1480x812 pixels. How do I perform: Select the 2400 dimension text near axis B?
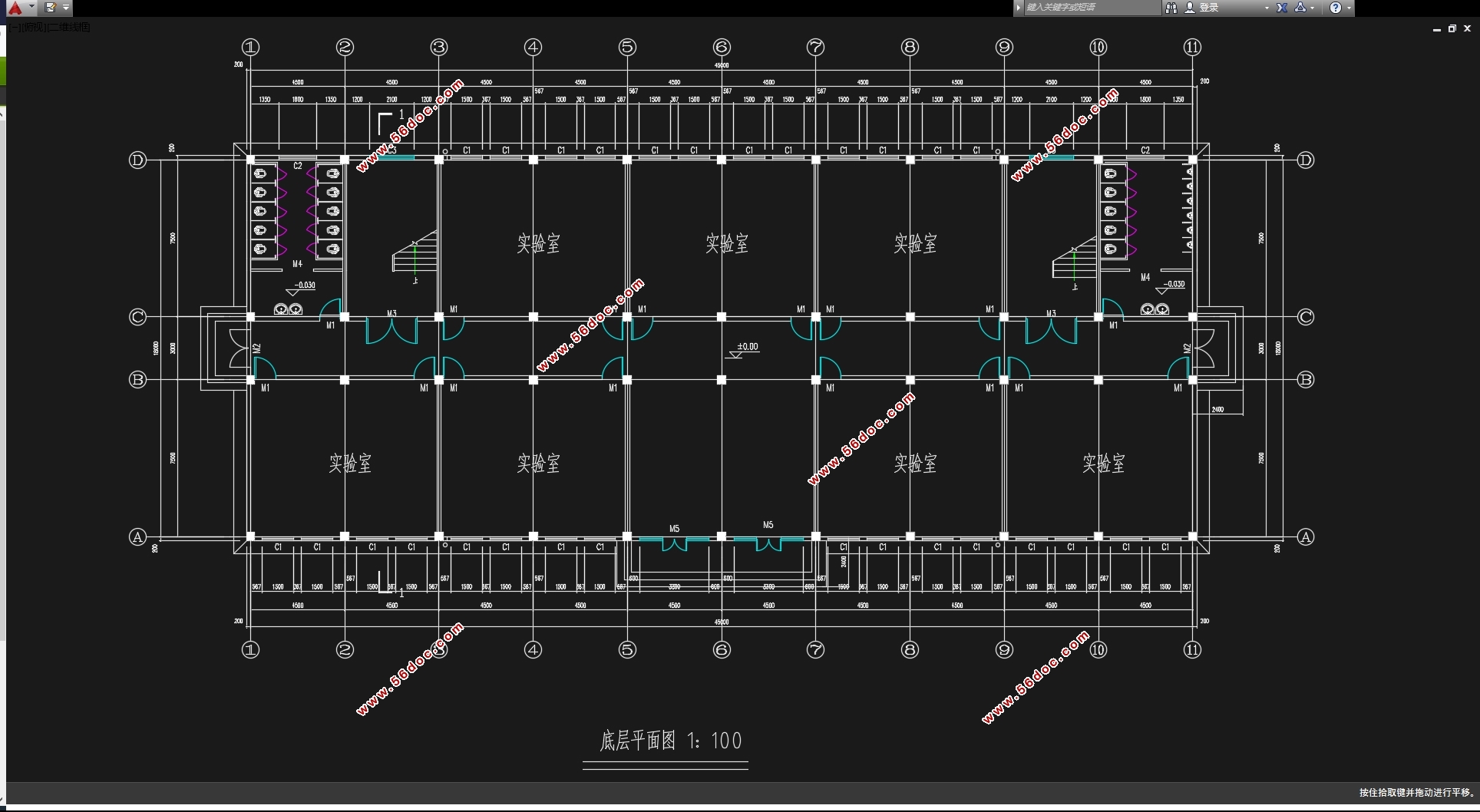(x=1218, y=409)
